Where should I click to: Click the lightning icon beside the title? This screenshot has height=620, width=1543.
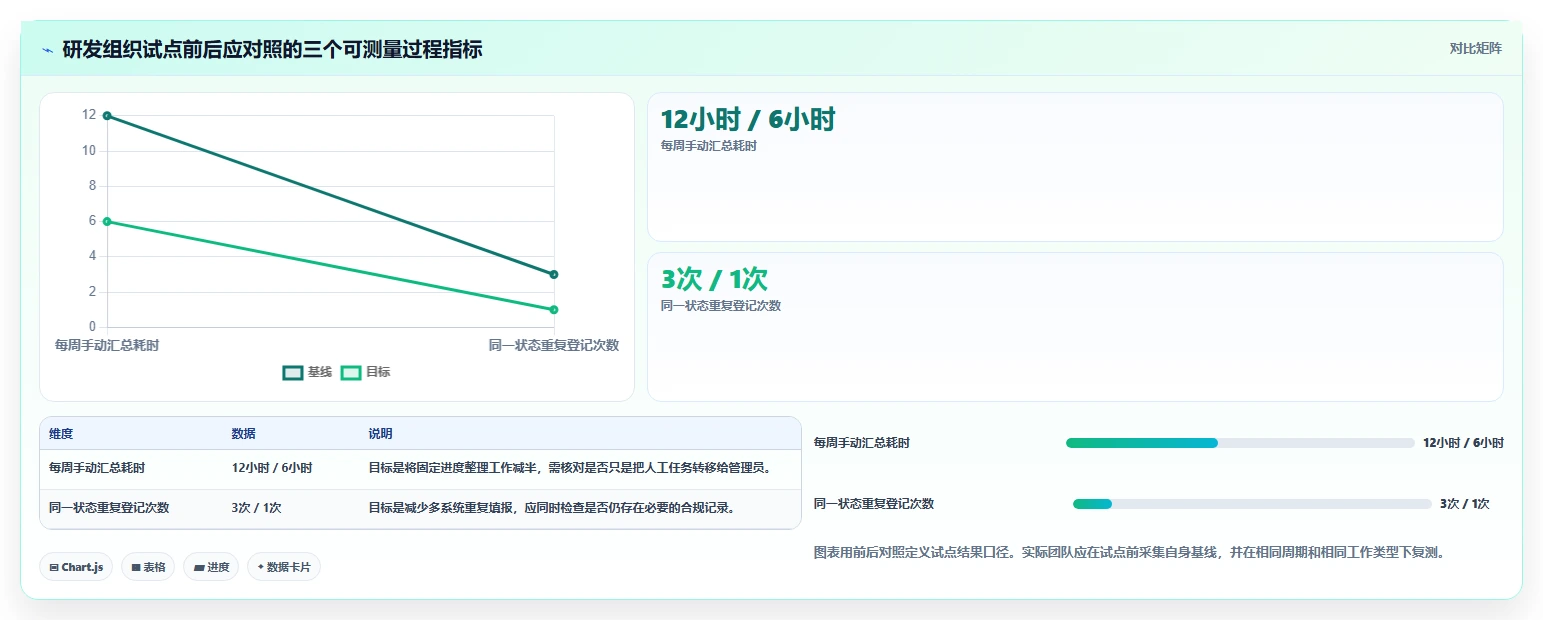[47, 49]
